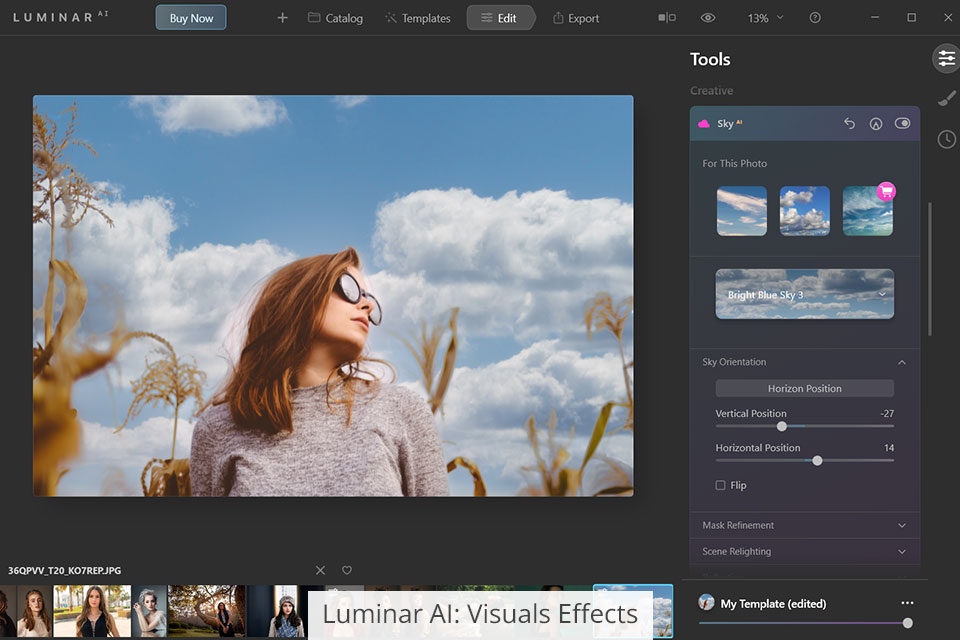The image size is (960, 640).
Task: Click the Vertical Position value -27
Action: [x=887, y=413]
